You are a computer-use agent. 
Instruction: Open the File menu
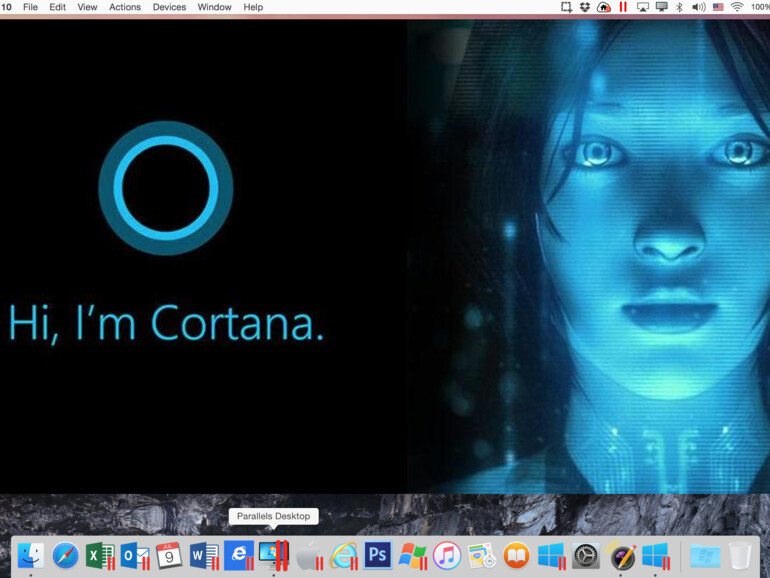click(x=30, y=7)
